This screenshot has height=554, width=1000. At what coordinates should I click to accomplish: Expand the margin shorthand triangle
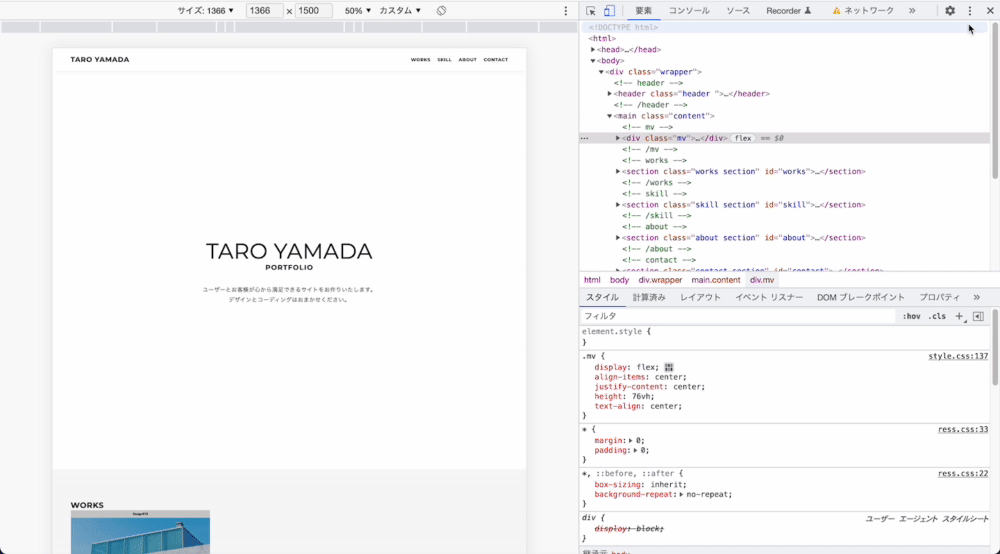(x=631, y=441)
